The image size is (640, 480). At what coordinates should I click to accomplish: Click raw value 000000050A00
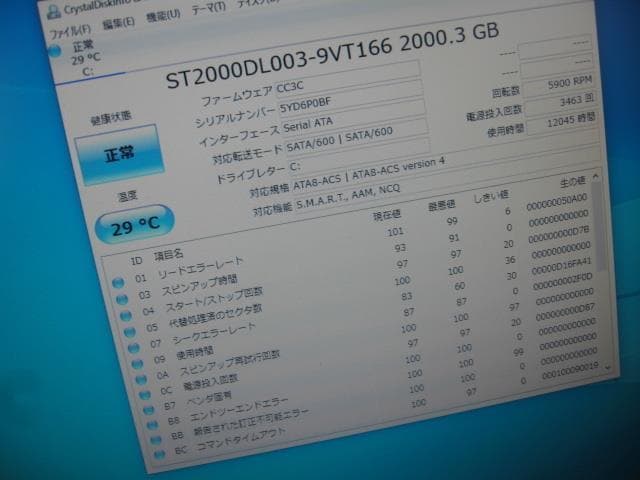point(557,202)
